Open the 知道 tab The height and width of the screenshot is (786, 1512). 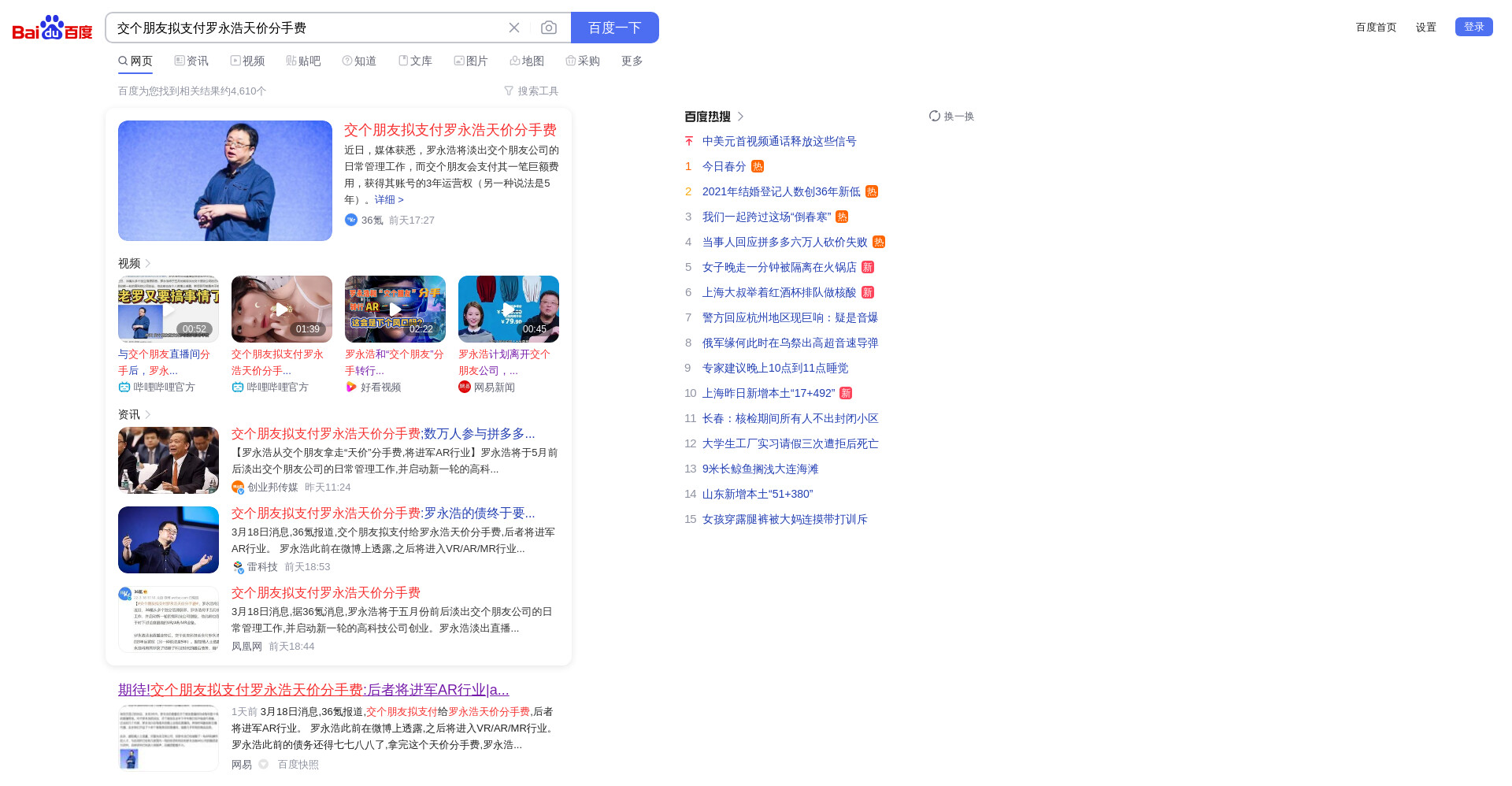(x=359, y=61)
